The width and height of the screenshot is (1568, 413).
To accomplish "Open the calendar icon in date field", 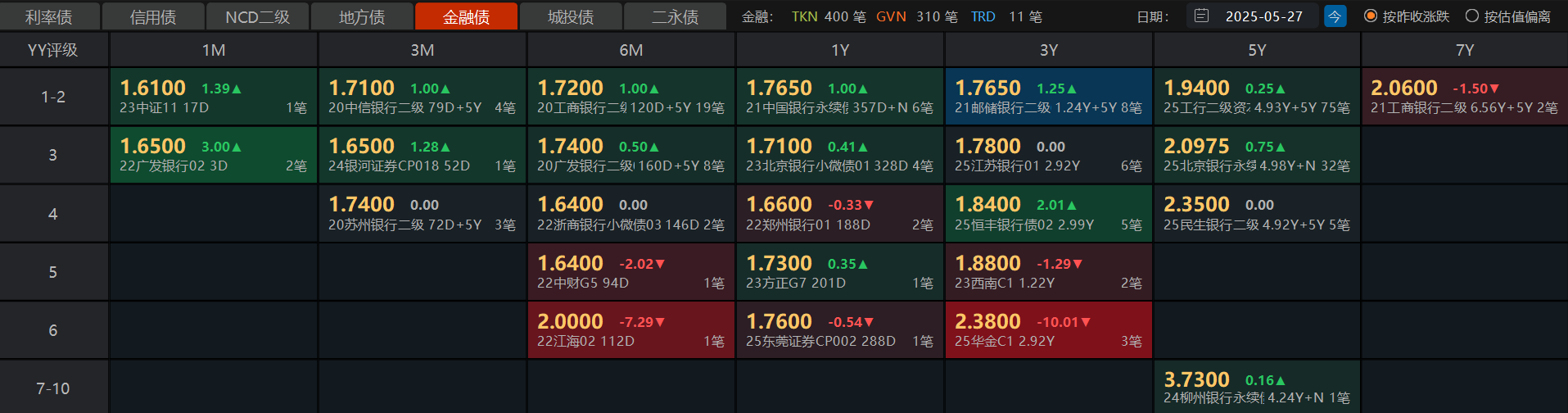I will [1201, 16].
